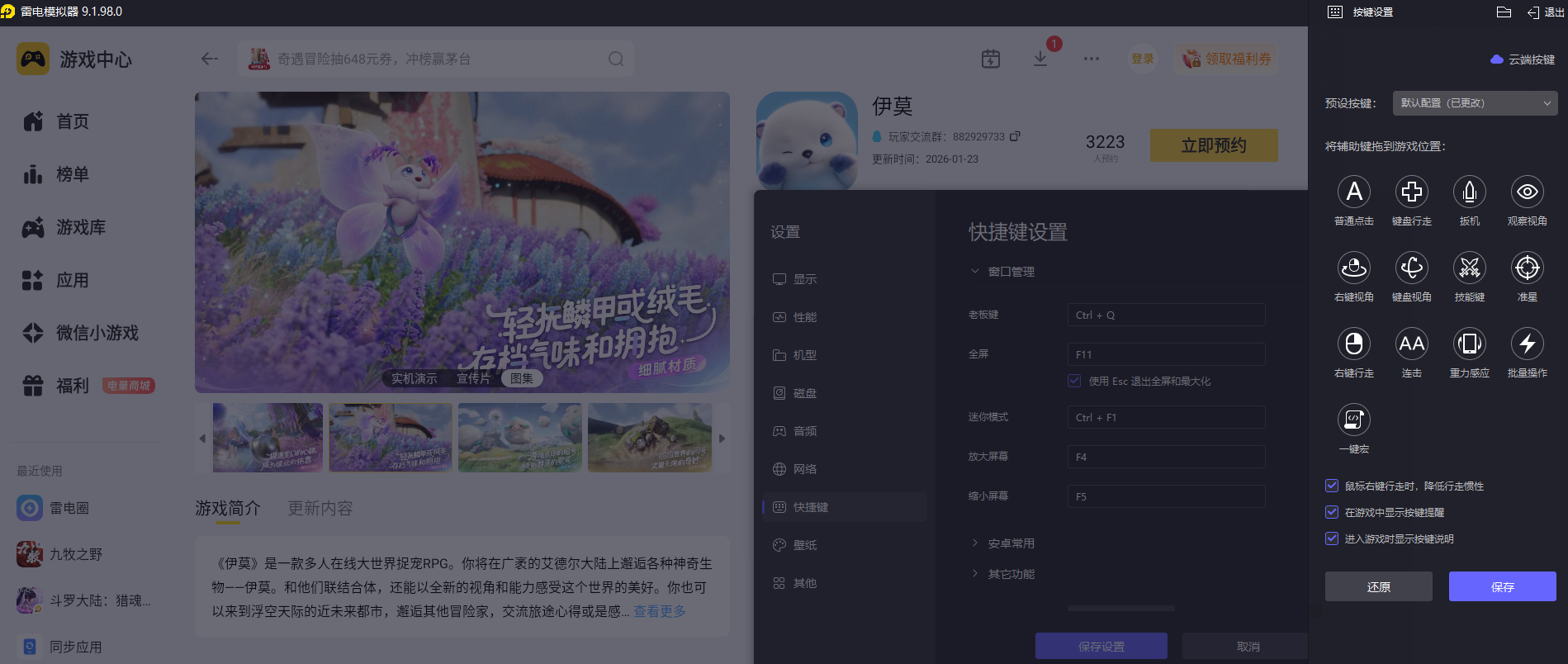
Task: Select the 批量操作 lightning icon
Action: click(x=1527, y=344)
